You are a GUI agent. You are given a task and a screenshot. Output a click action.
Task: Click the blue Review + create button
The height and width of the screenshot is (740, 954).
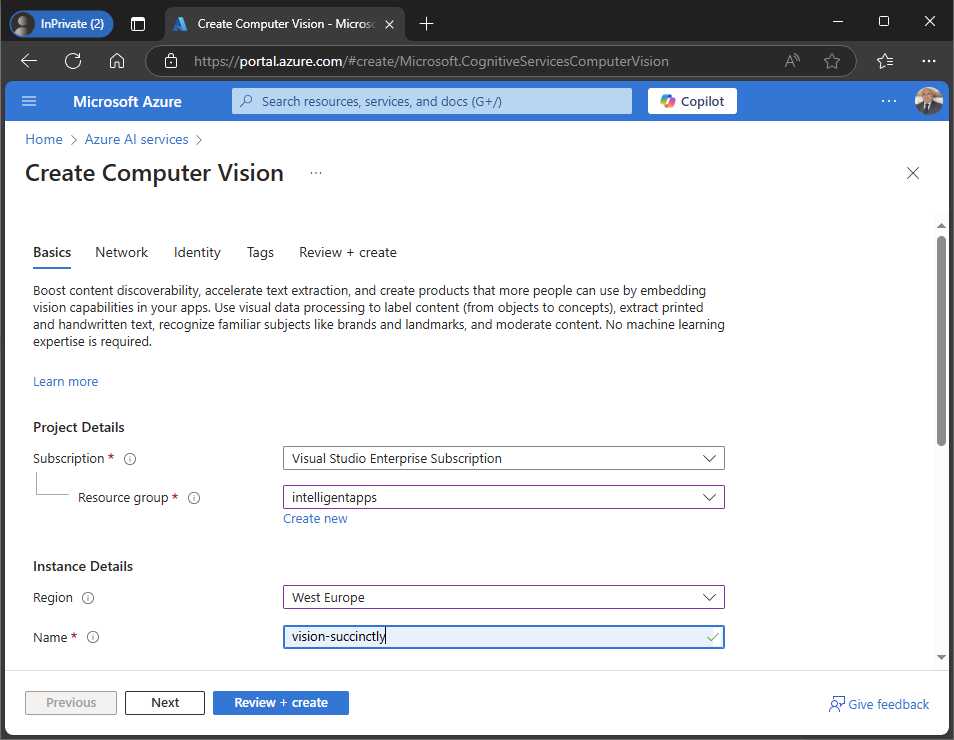280,703
